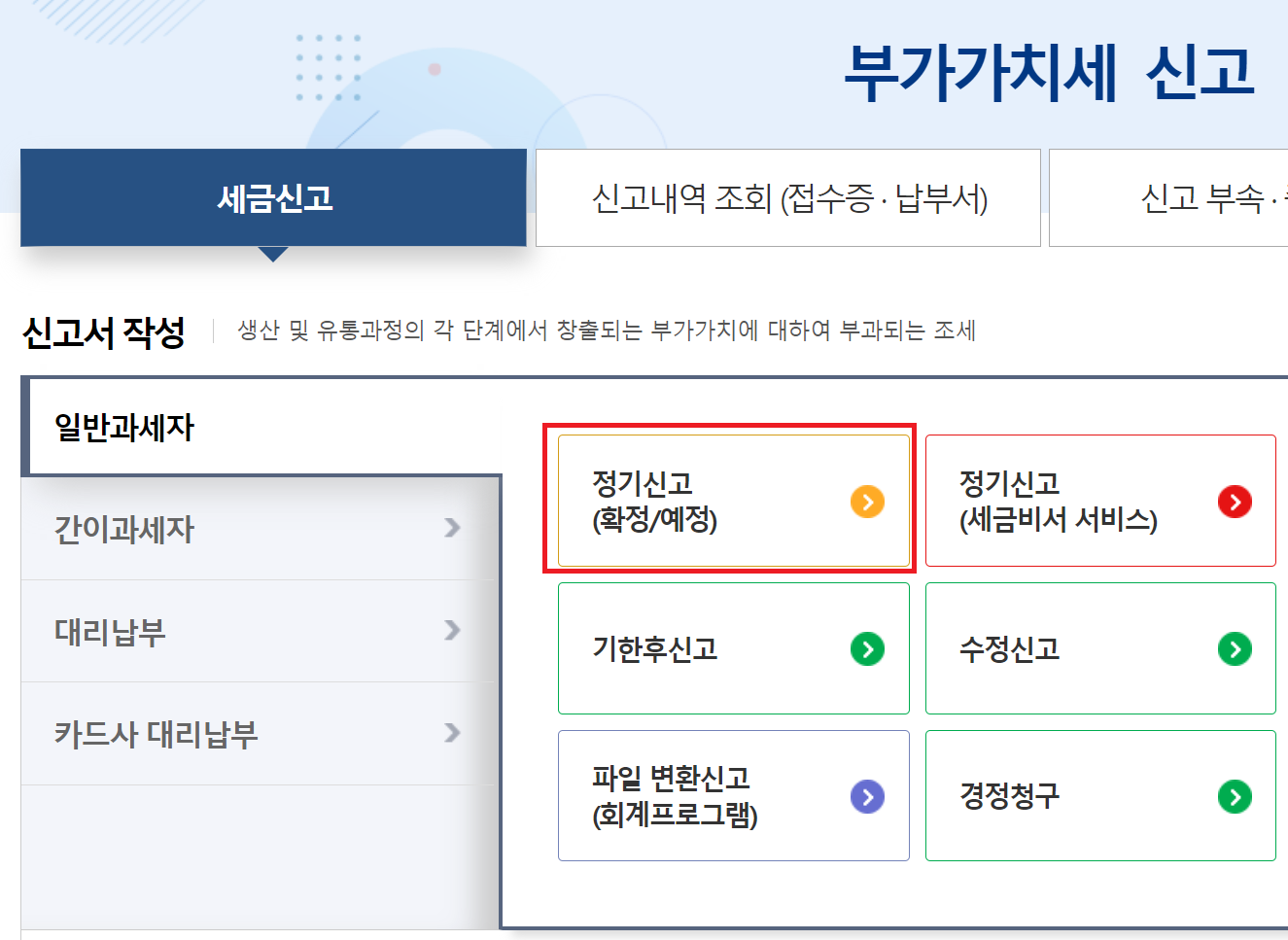Image resolution: width=1288 pixels, height=940 pixels.
Task: Click the red arrow icon for 세금비서 서비스
Action: tap(1235, 502)
